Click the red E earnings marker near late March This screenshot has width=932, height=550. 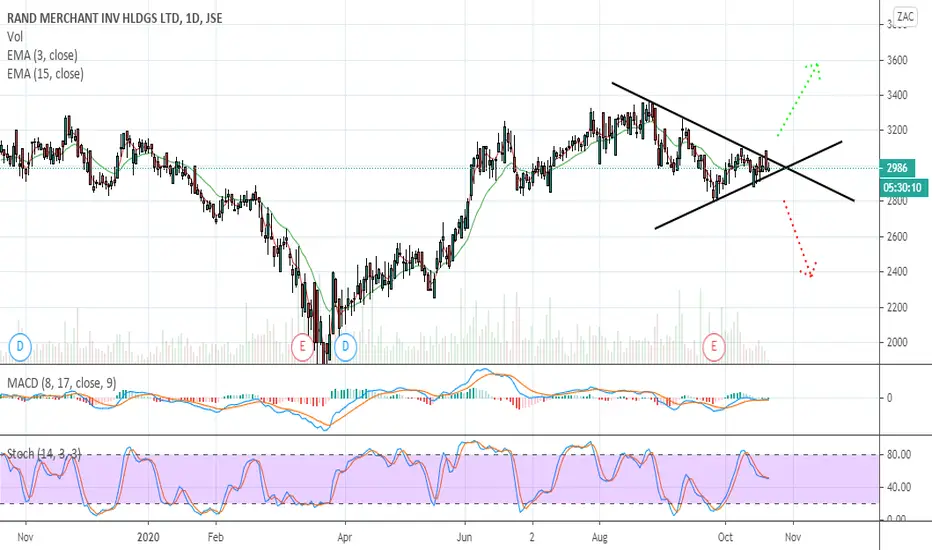click(302, 347)
